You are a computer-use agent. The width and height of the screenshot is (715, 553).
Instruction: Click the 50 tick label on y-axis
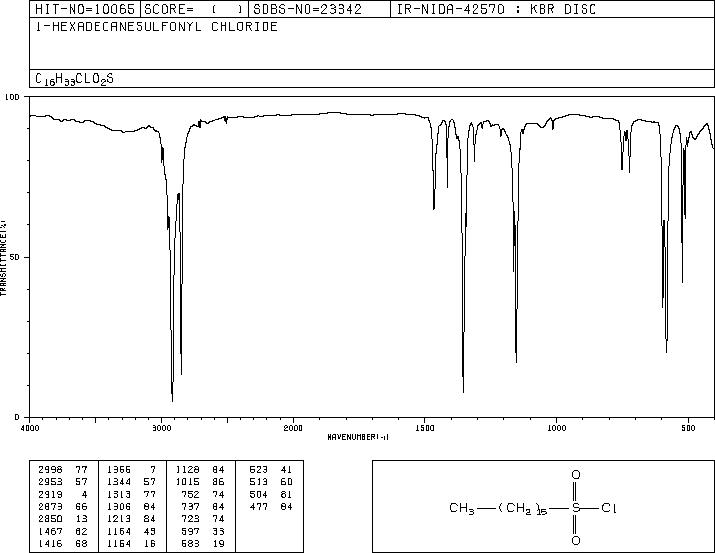(x=15, y=257)
